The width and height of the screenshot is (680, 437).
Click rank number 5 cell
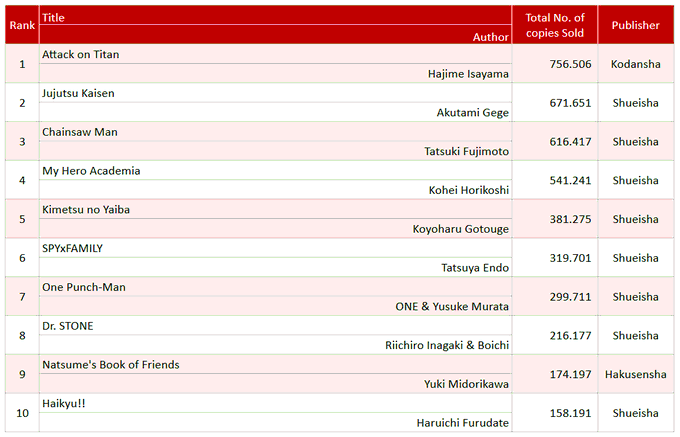[x=22, y=219]
